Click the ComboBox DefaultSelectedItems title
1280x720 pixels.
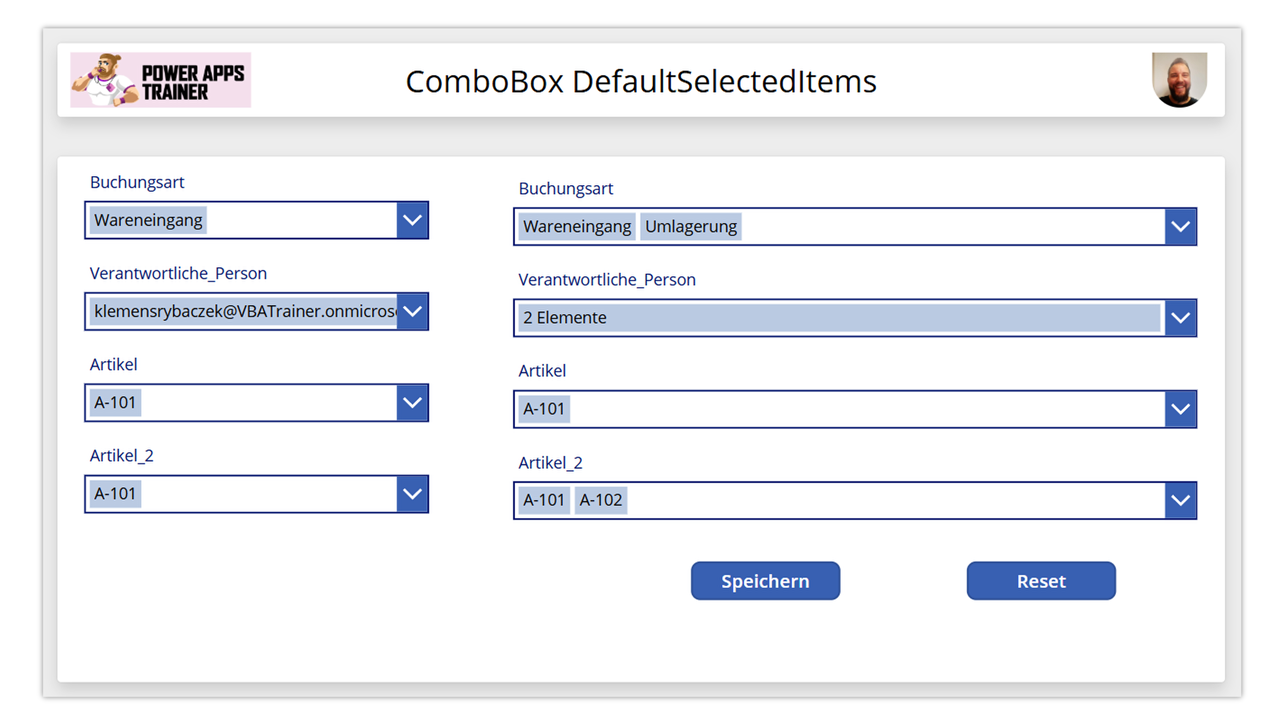641,81
